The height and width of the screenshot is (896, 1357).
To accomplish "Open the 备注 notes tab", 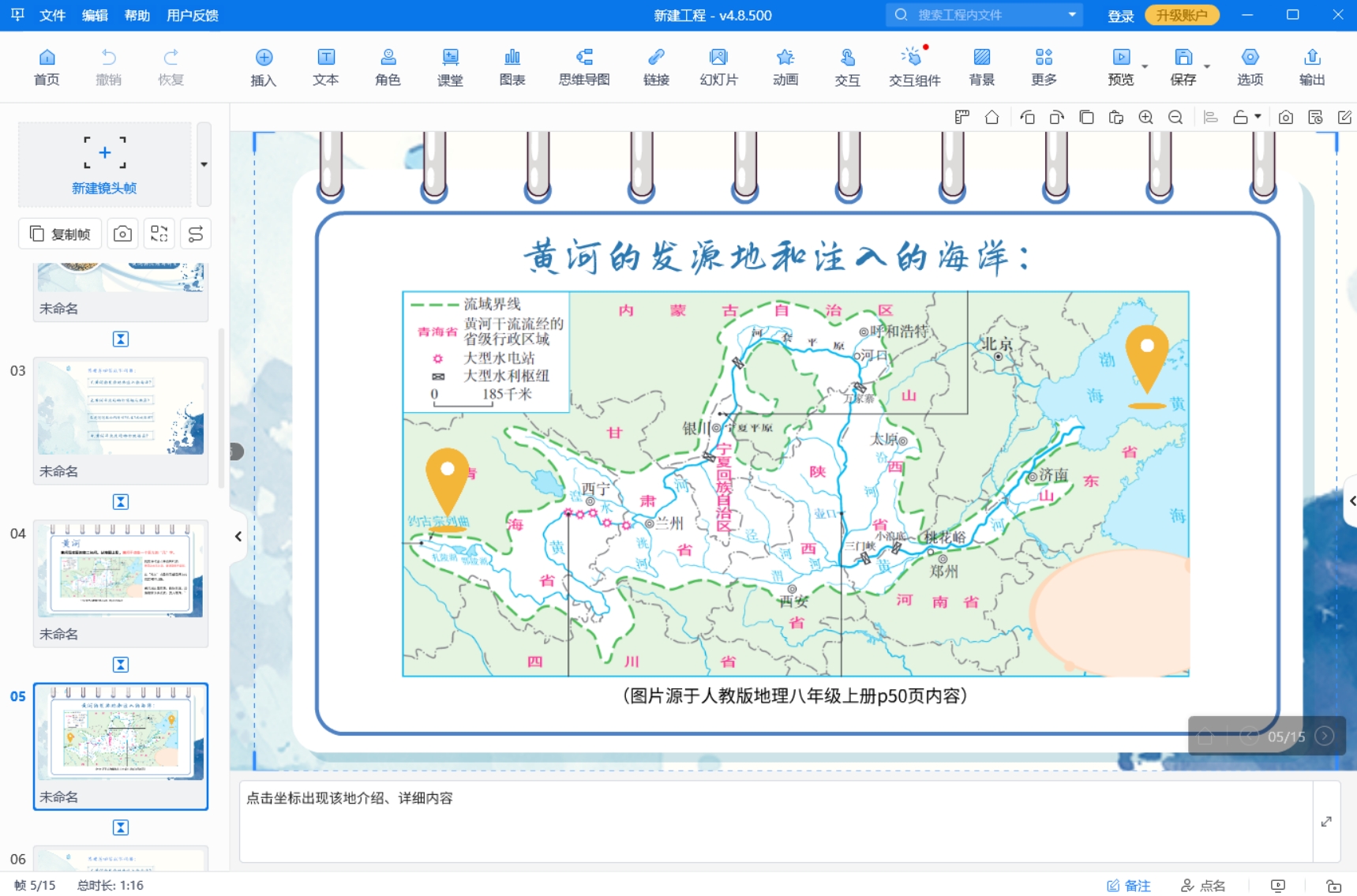I will coord(1129,886).
